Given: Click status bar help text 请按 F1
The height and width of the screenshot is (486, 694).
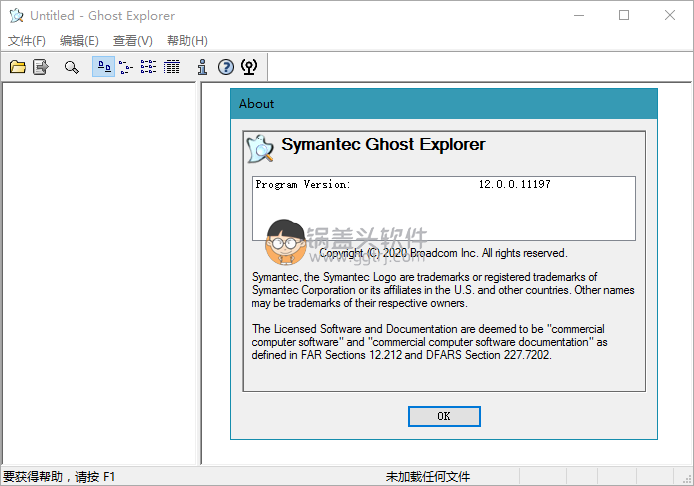Looking at the screenshot, I should tap(95, 477).
